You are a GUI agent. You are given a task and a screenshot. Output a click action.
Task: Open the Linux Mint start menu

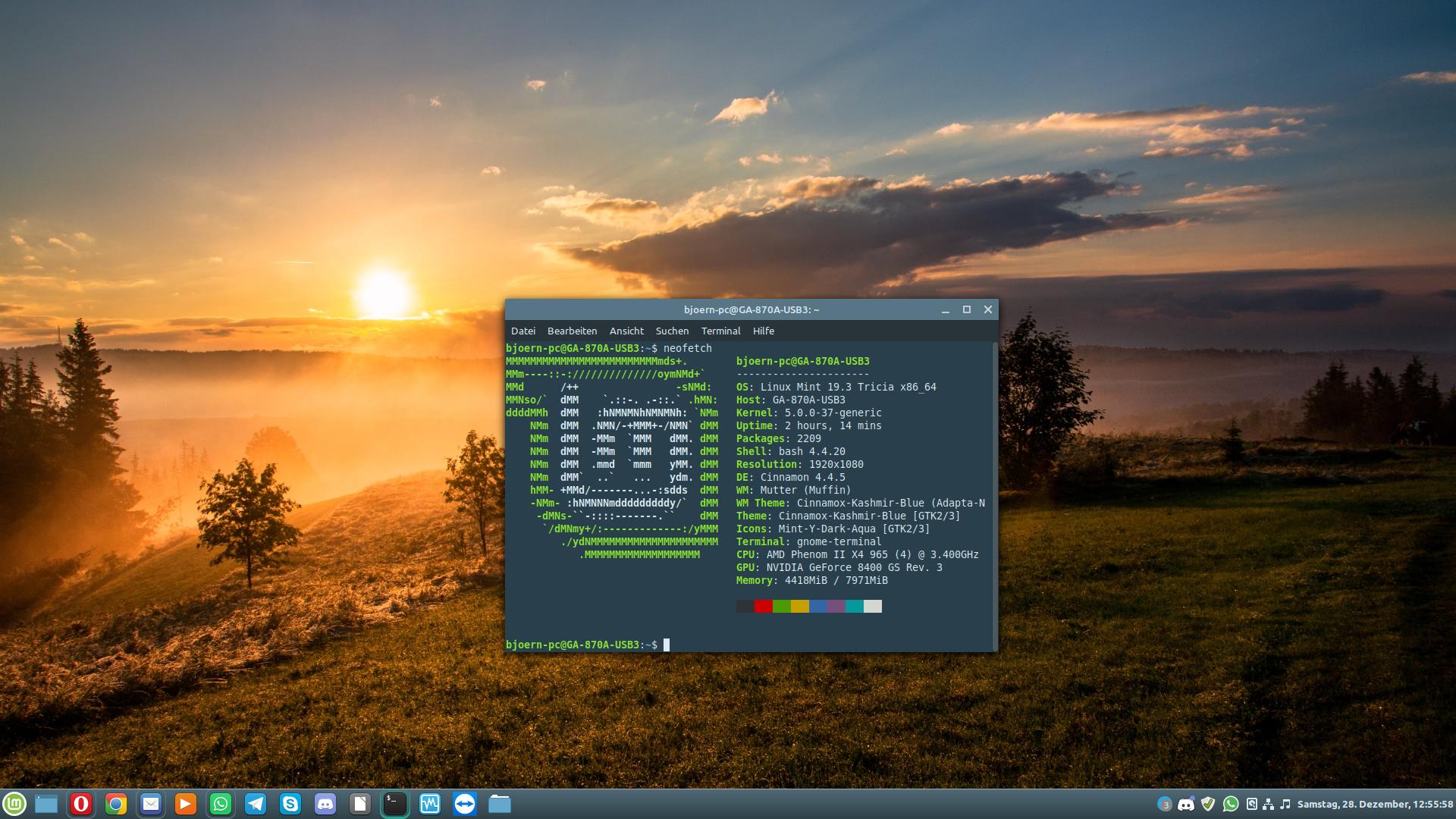(14, 804)
